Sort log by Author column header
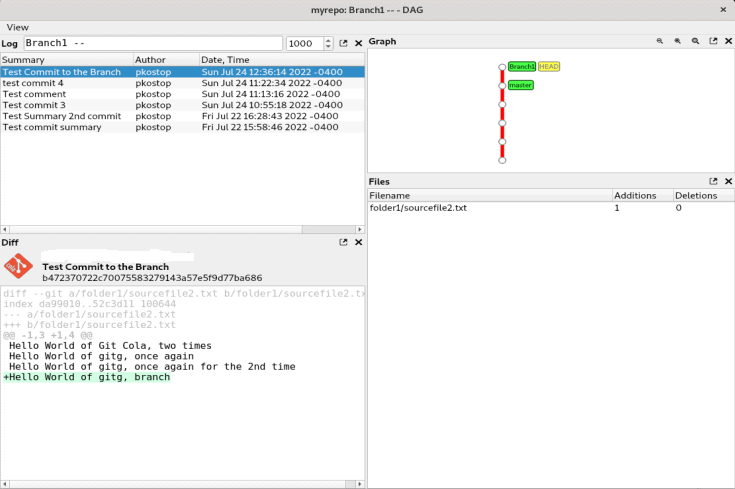This screenshot has width=735, height=489. [x=166, y=60]
